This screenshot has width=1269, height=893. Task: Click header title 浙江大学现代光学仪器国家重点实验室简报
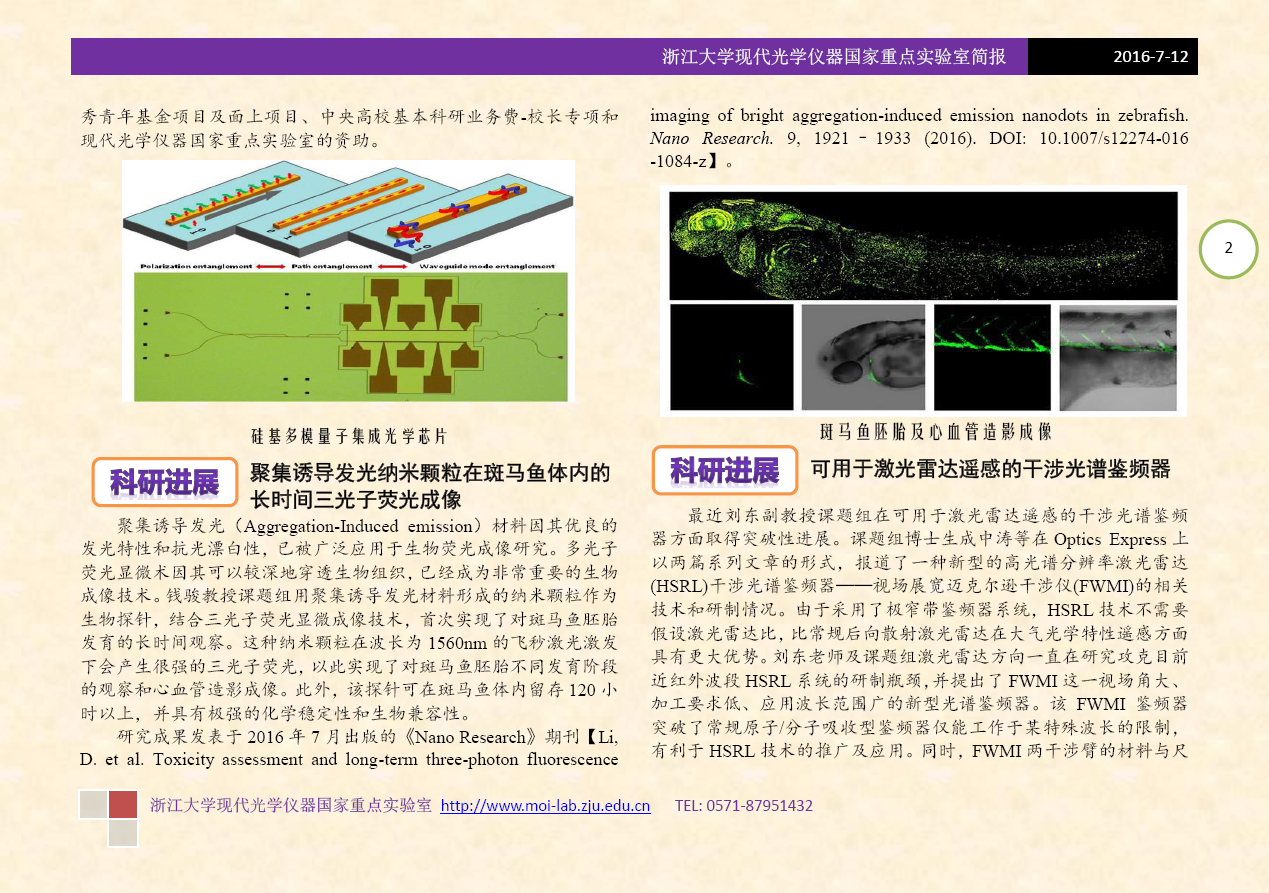point(834,57)
